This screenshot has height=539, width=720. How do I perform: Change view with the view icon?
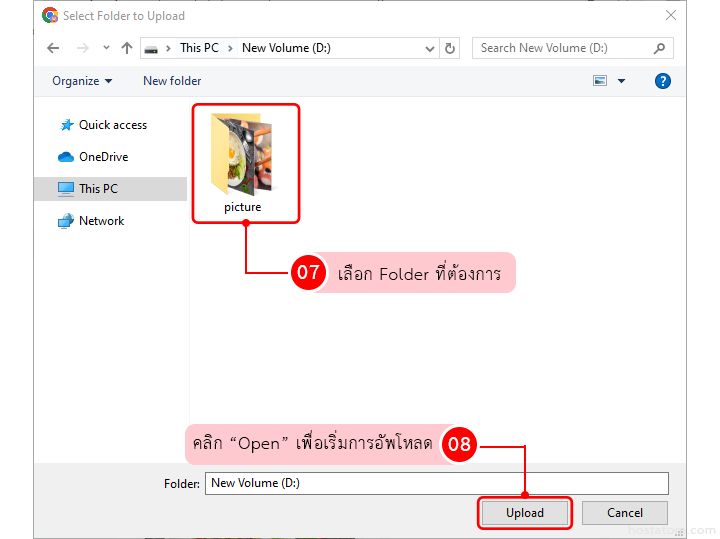[600, 81]
